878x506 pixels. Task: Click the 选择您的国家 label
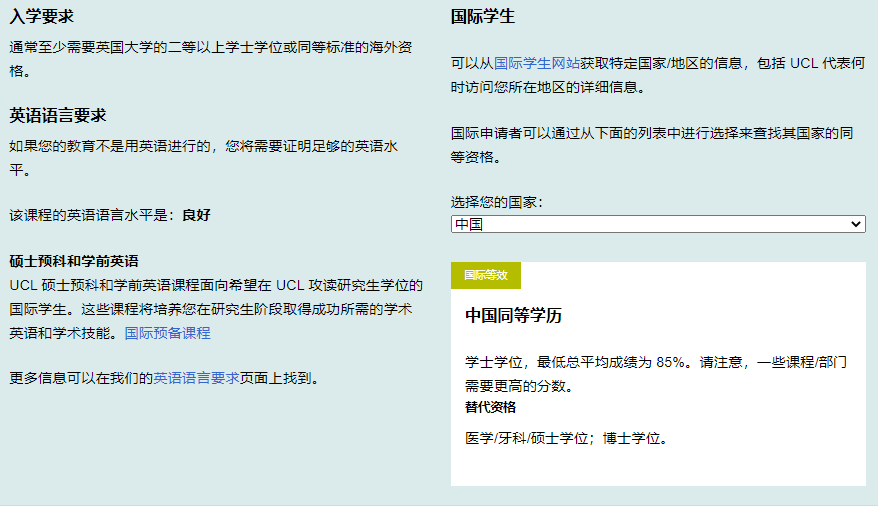point(497,202)
